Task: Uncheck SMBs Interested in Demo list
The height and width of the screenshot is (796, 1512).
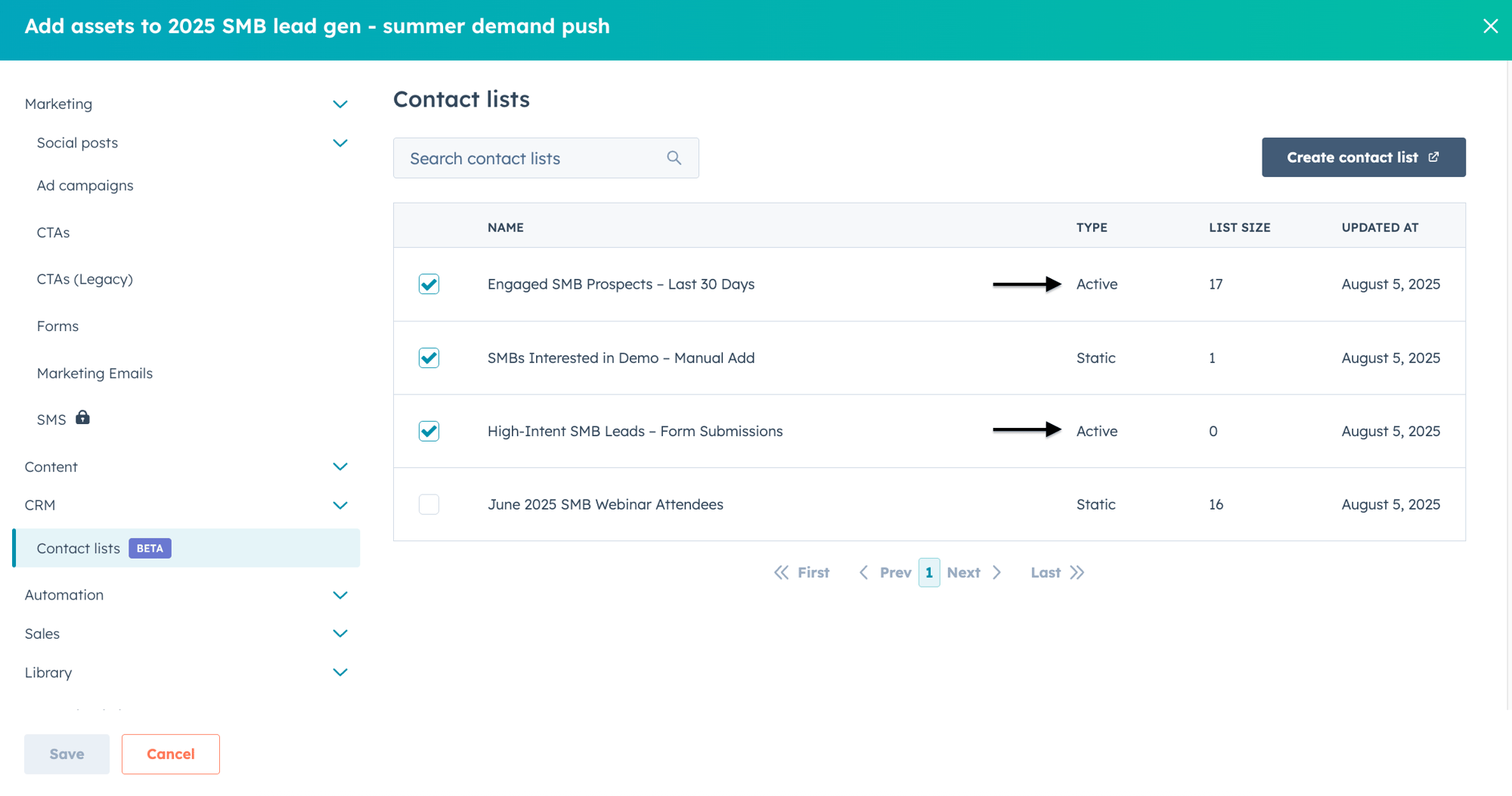Action: click(x=429, y=358)
